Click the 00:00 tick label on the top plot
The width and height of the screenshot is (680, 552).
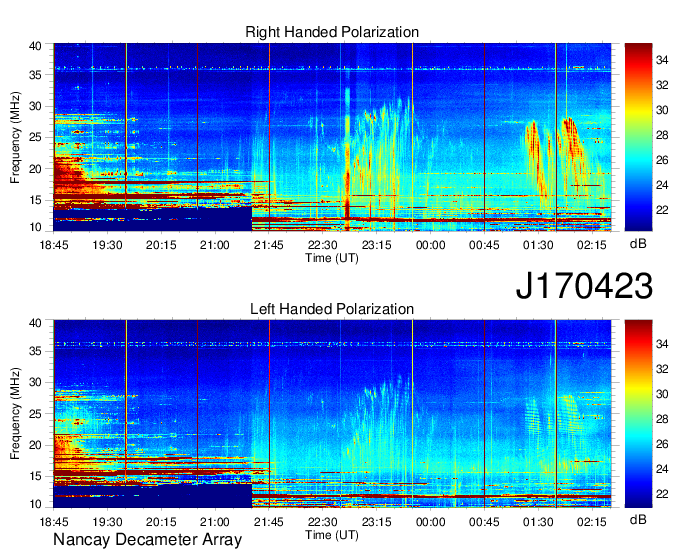pyautogui.click(x=430, y=245)
